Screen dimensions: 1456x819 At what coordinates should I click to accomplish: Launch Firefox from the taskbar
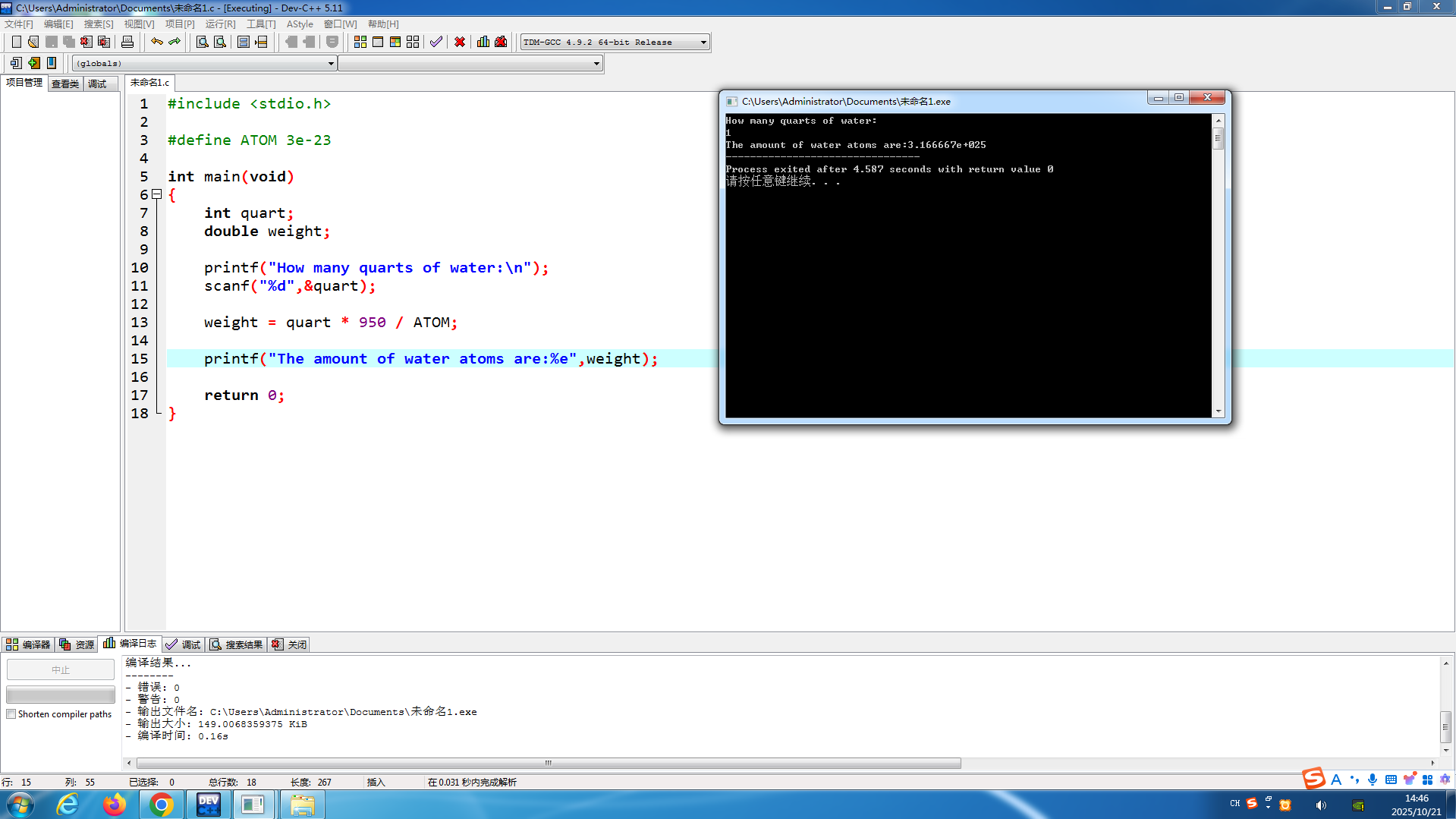coord(115,805)
